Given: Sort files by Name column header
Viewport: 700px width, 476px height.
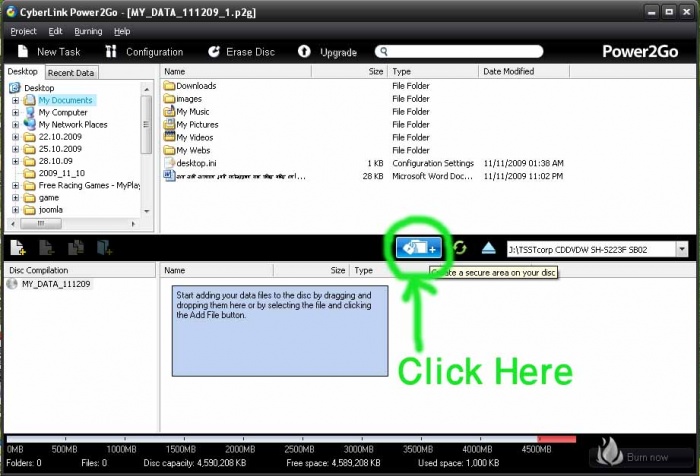Looking at the screenshot, I should pos(236,71).
